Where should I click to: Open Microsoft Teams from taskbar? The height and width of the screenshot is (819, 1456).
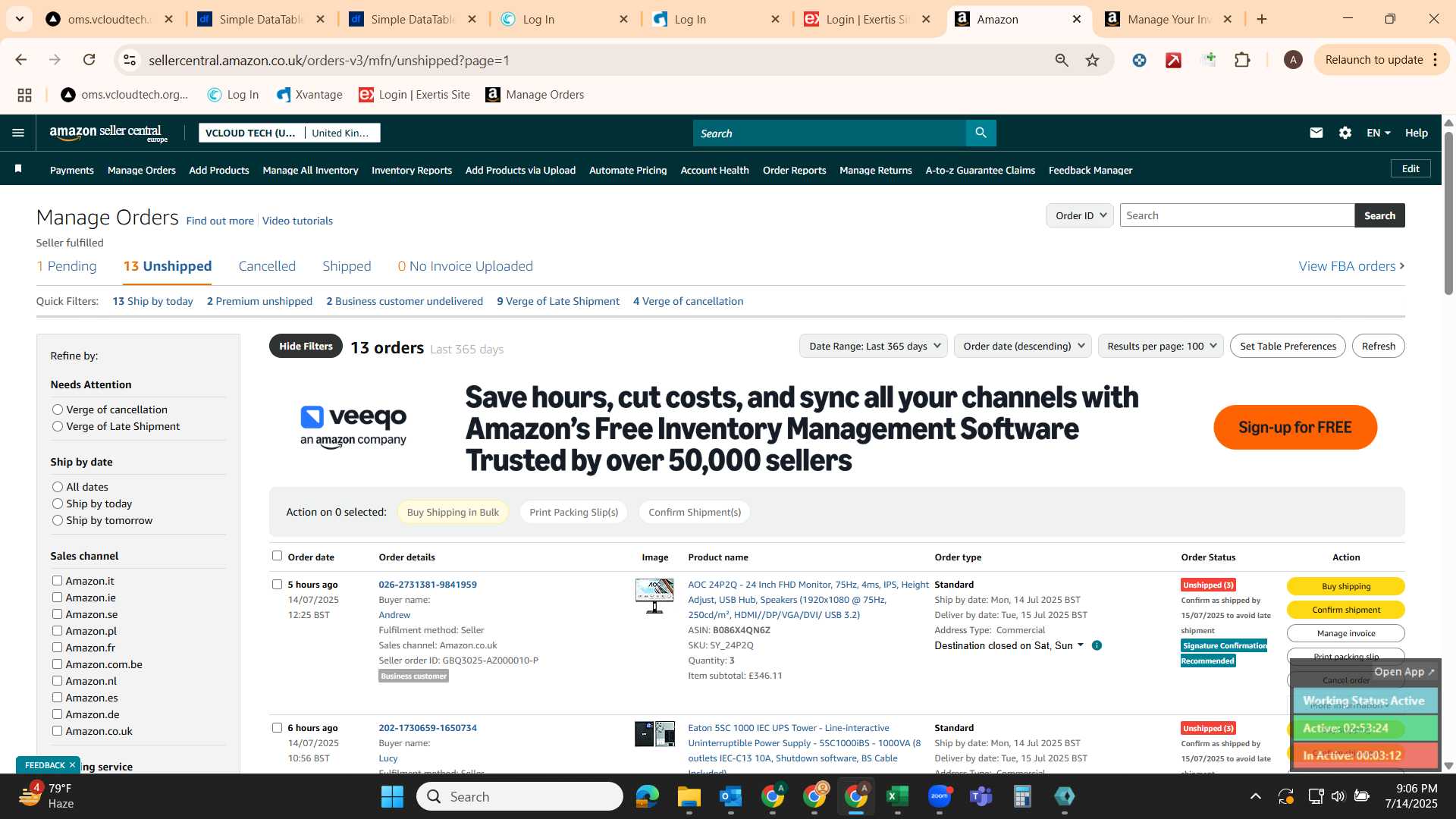[981, 796]
